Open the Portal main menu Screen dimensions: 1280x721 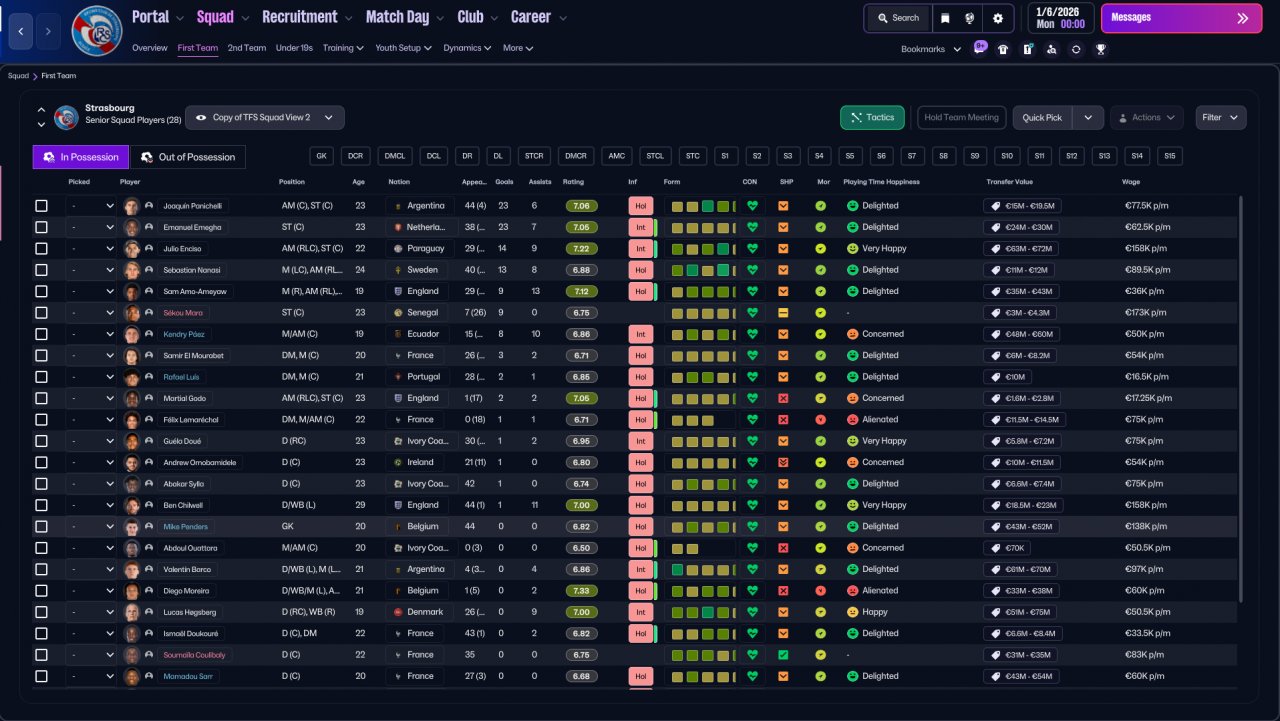(158, 17)
